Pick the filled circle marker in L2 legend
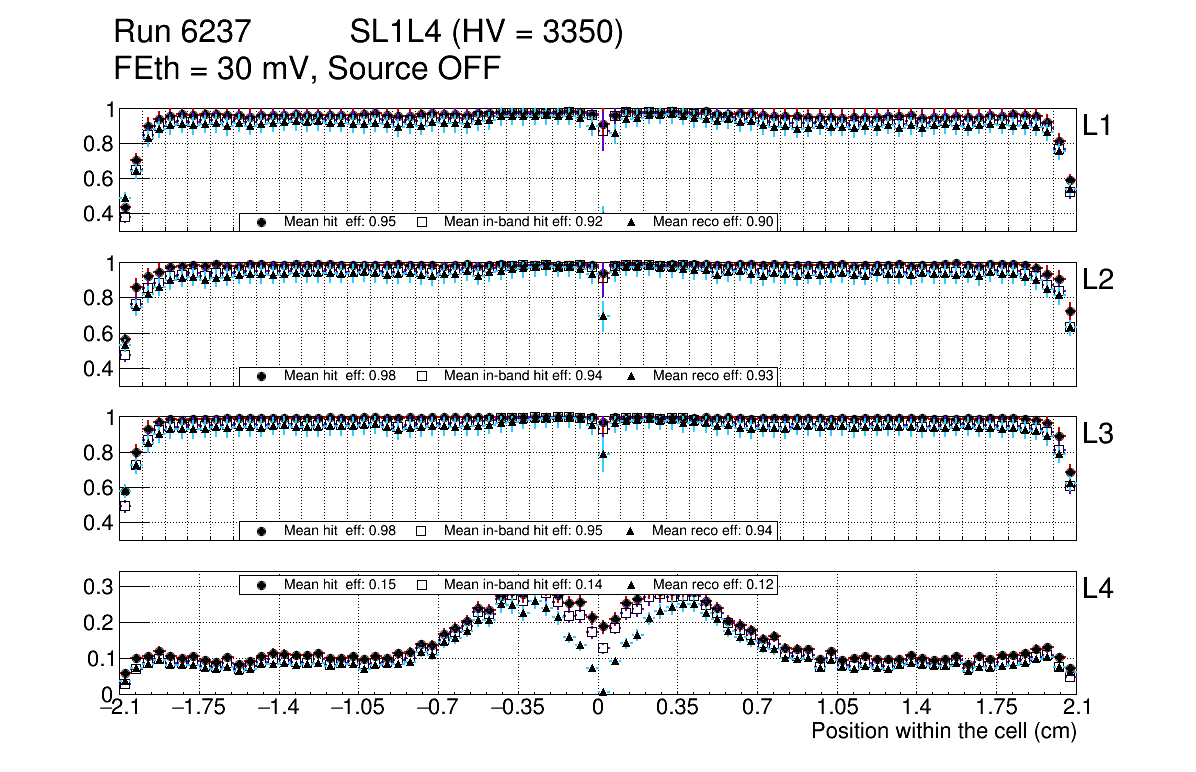 pyautogui.click(x=262, y=376)
